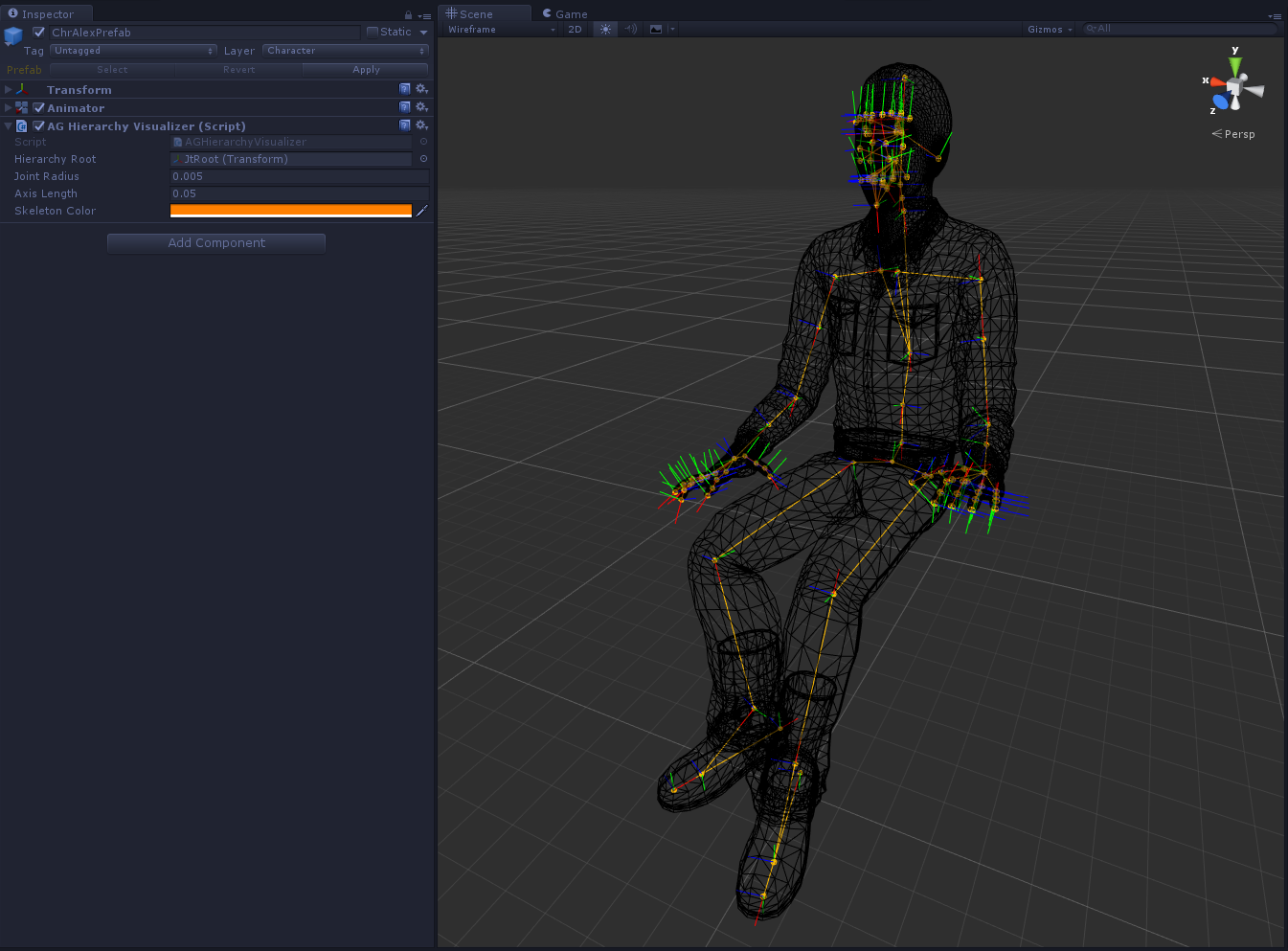1288x951 pixels.
Task: Uncheck the AG Hierarchy Visualizer component
Action: [x=39, y=125]
